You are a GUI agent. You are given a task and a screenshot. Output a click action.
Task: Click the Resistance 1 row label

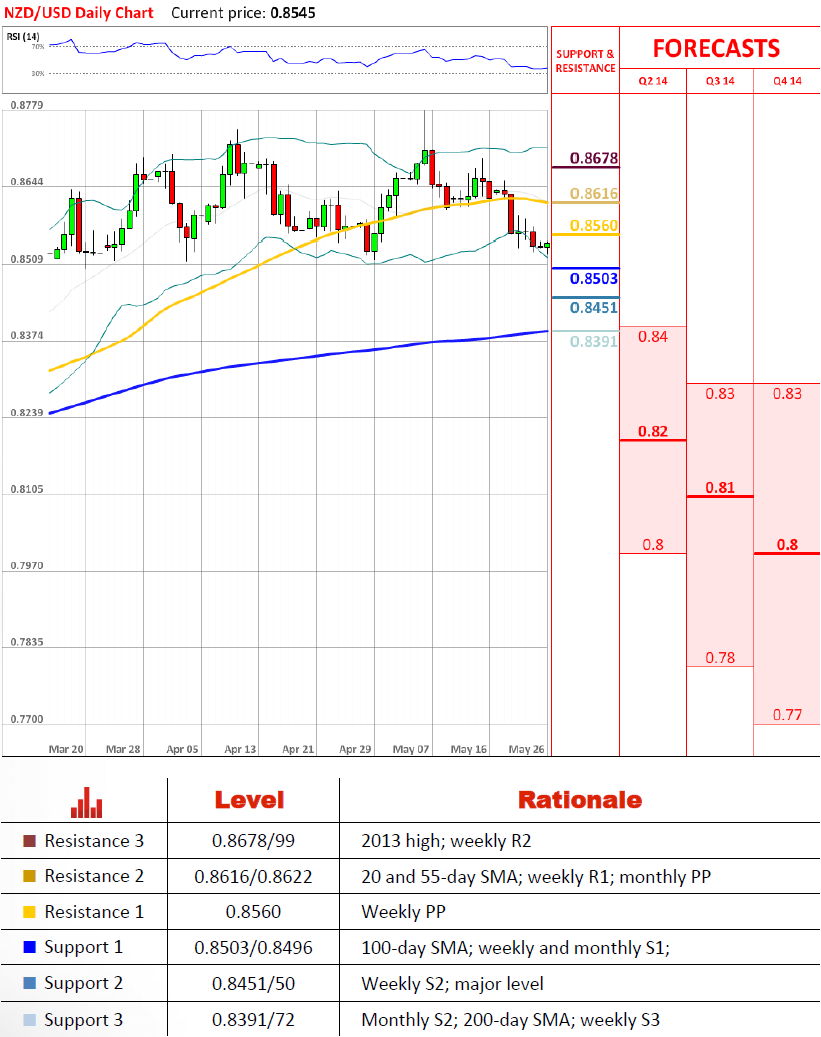point(94,911)
